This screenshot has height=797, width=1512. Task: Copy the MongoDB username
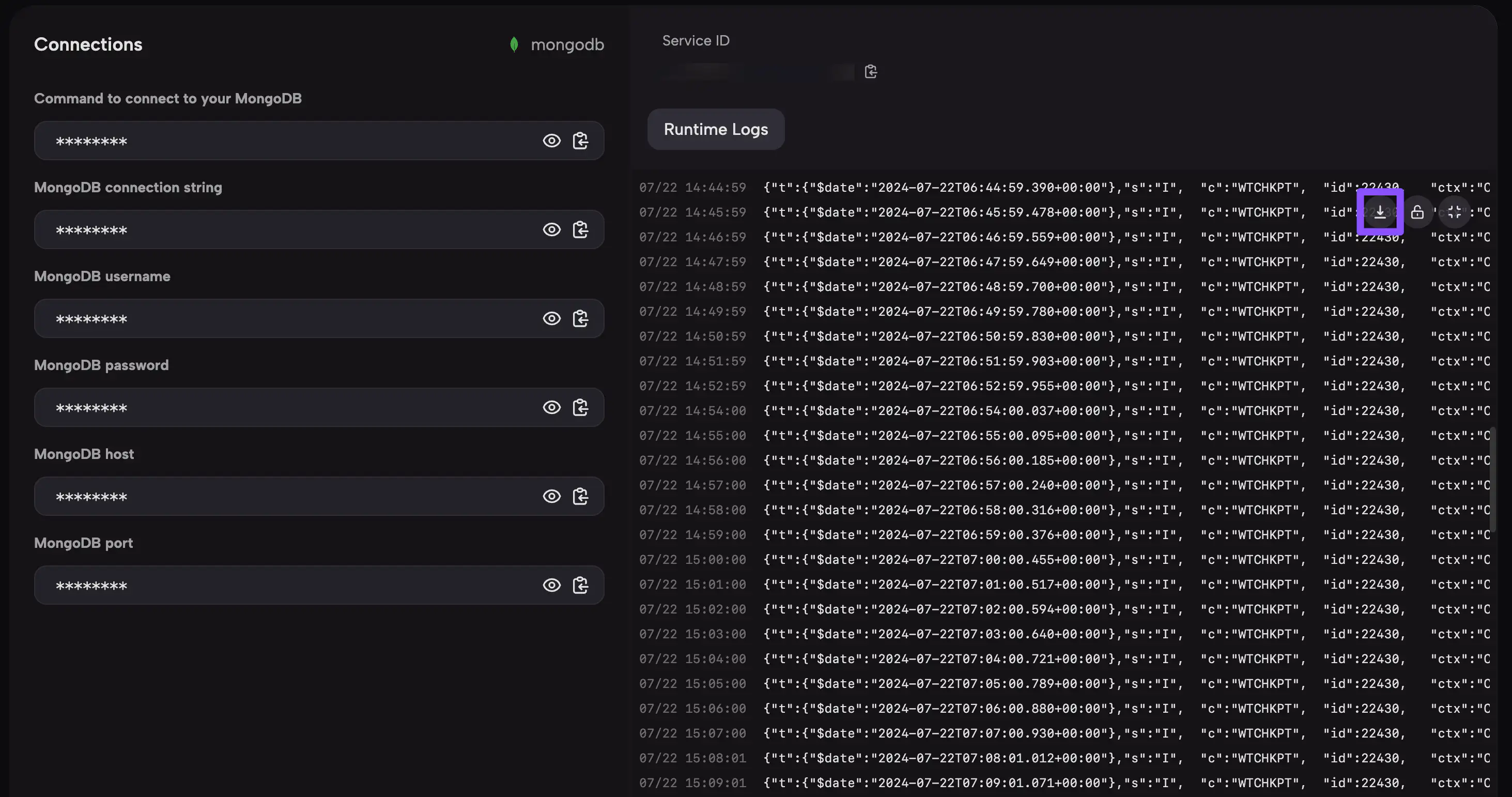[x=581, y=319]
